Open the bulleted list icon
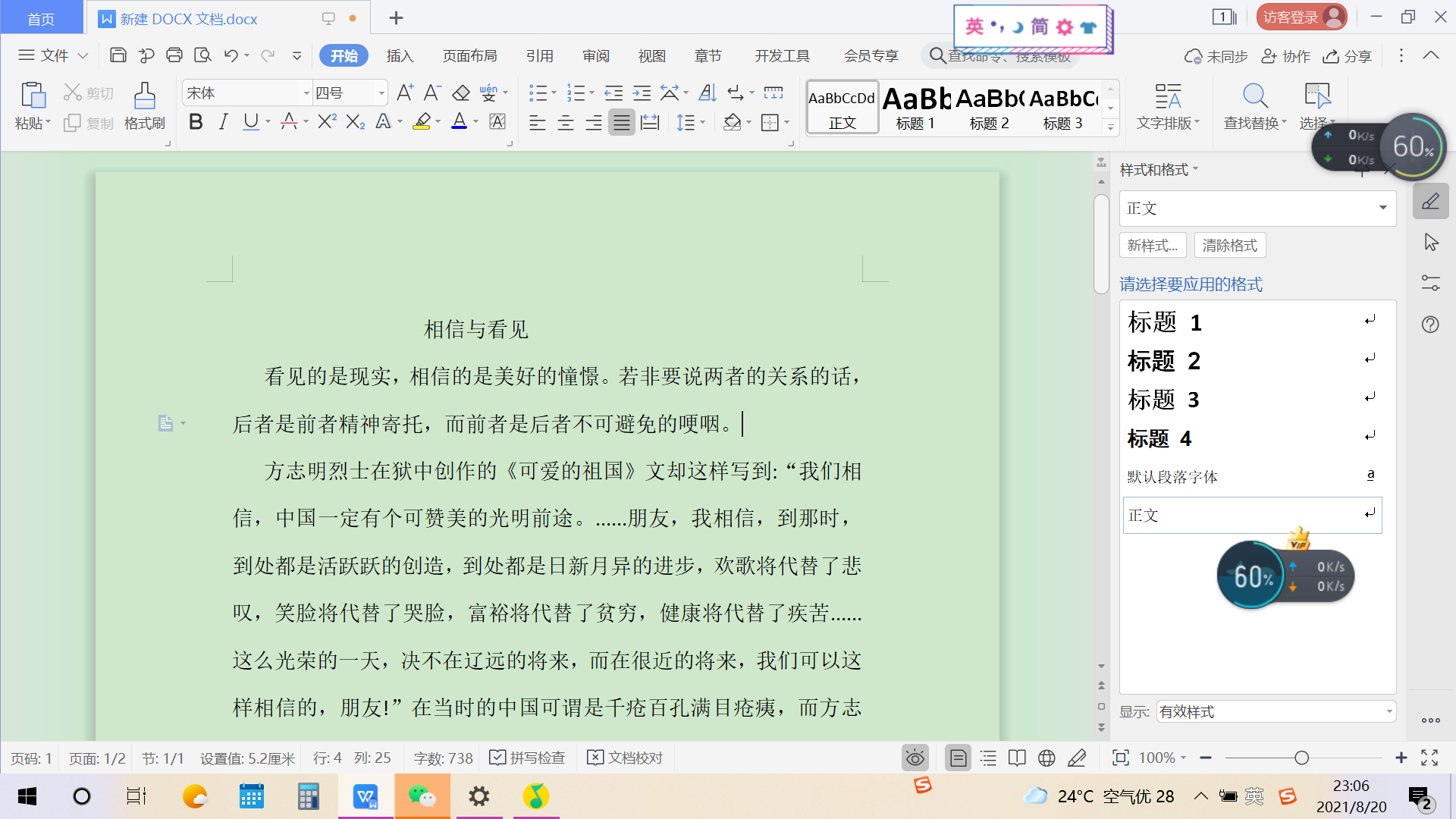This screenshot has height=819, width=1456. click(x=538, y=93)
